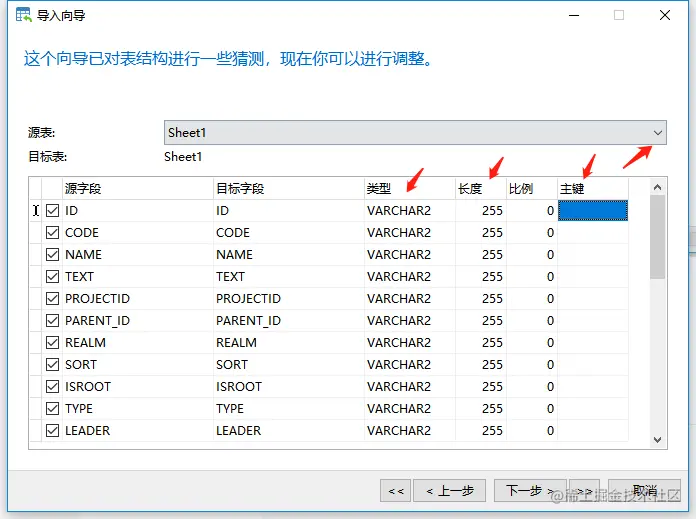Click the scrollbar down arrow
The image size is (696, 519).
[x=658, y=440]
